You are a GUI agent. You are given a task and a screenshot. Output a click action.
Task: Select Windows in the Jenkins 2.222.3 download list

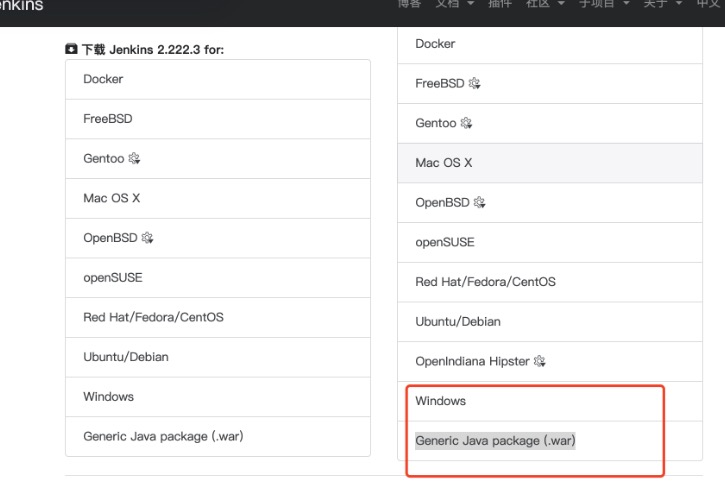pos(218,397)
